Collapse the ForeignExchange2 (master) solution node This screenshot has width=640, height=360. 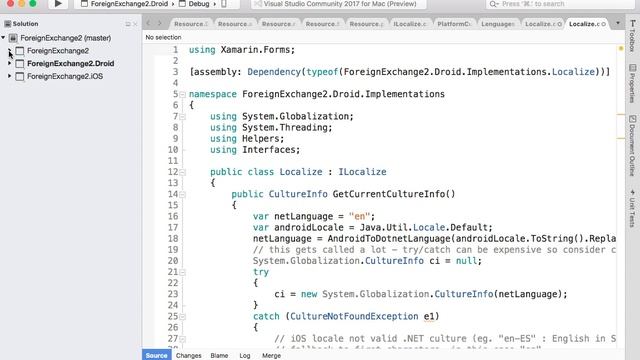(3, 38)
